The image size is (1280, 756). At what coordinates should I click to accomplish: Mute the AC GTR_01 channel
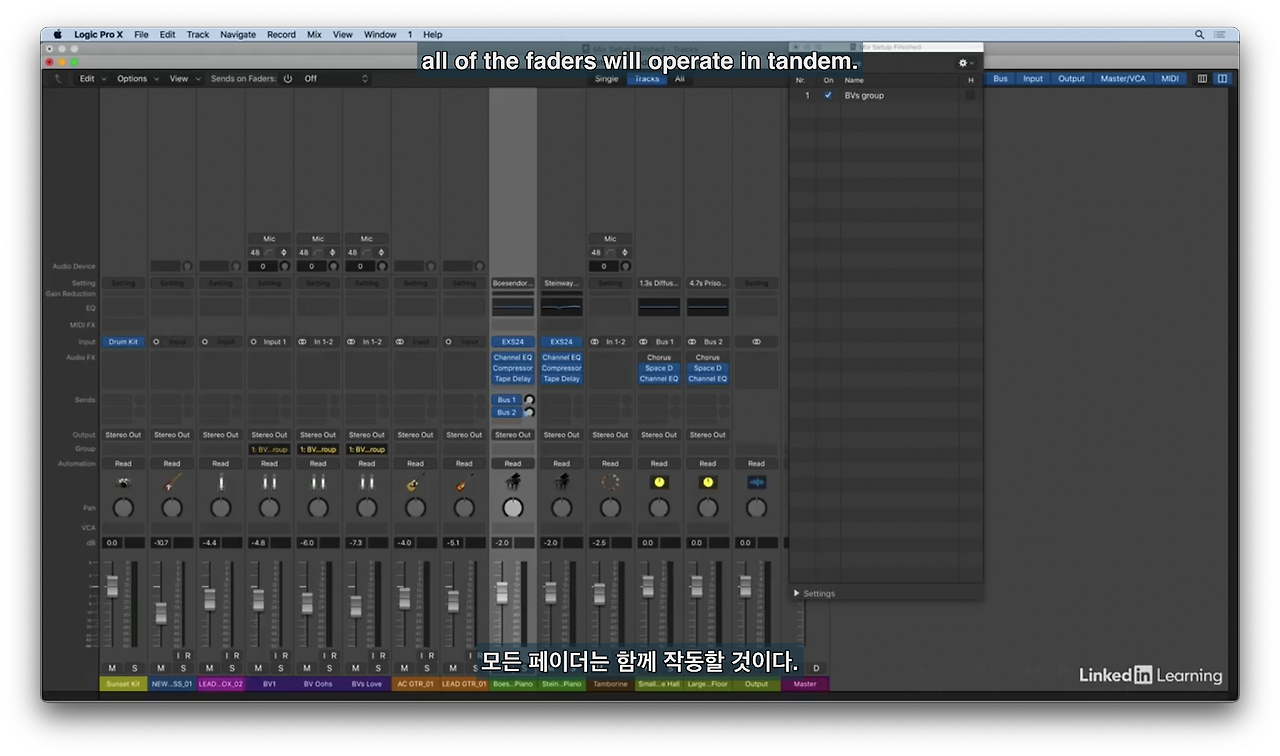click(404, 668)
